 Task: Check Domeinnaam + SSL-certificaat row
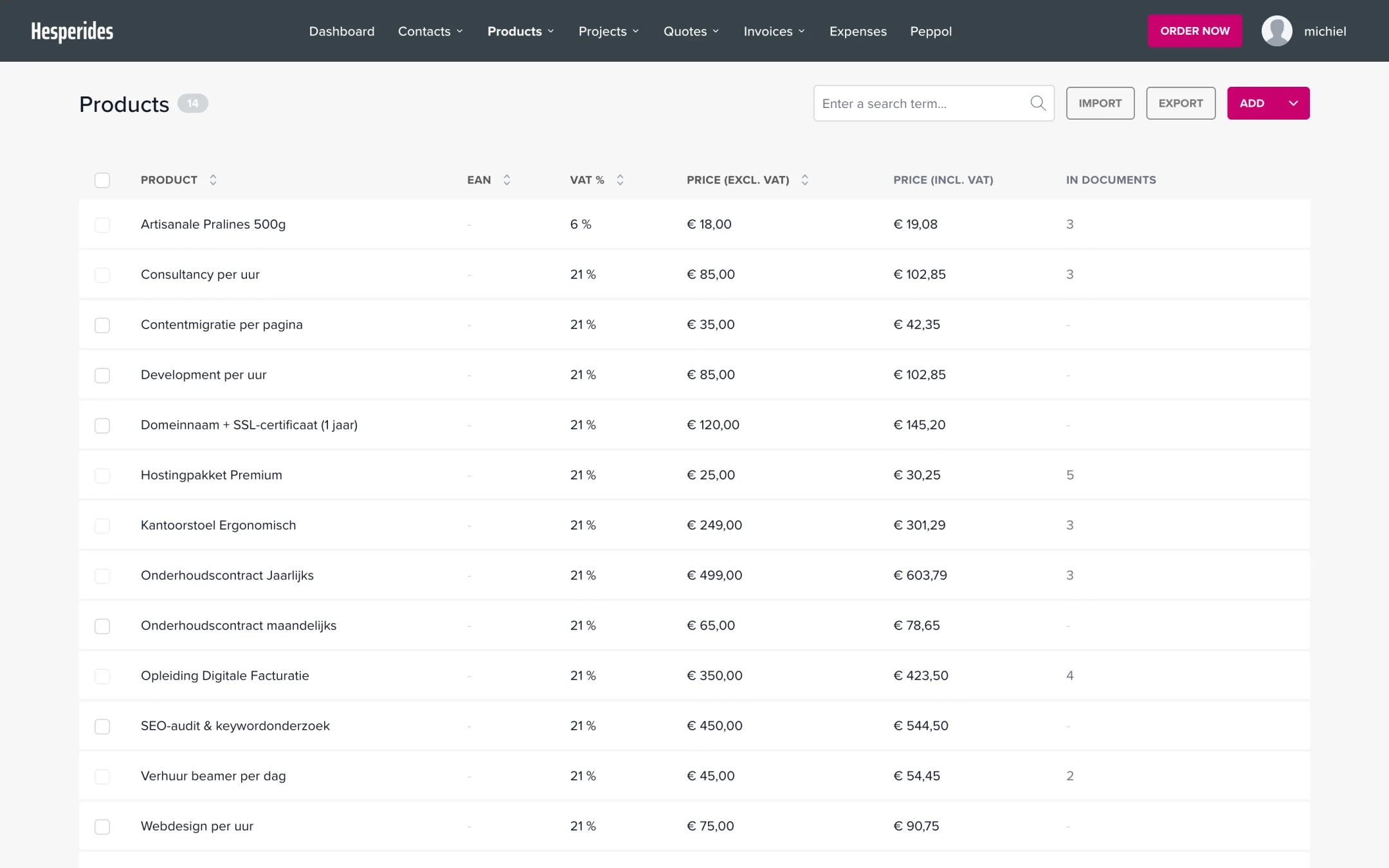tap(102, 425)
